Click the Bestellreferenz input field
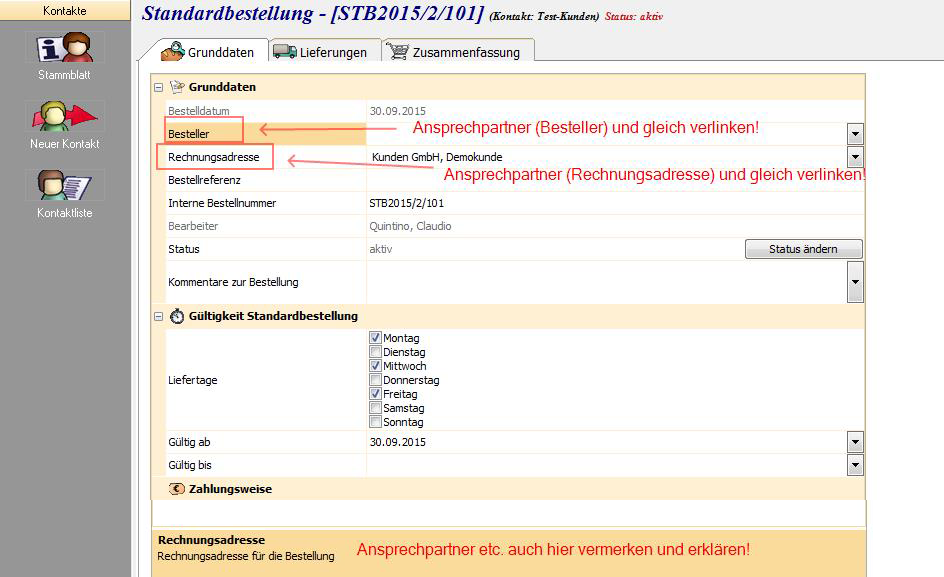Image resolution: width=944 pixels, height=577 pixels. click(x=614, y=181)
